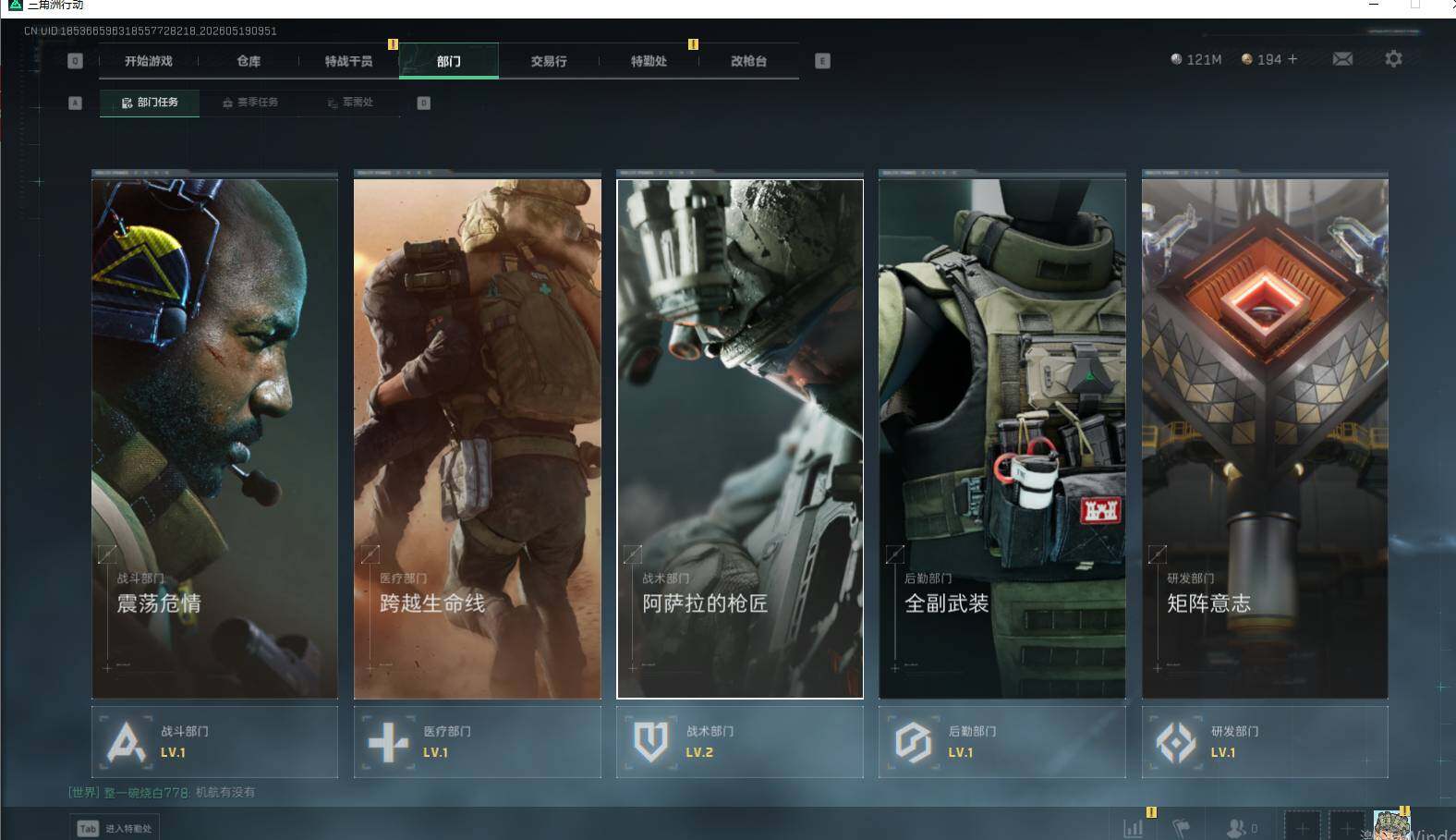
Task: Click the 进入特勤处 button
Action: pos(115,828)
